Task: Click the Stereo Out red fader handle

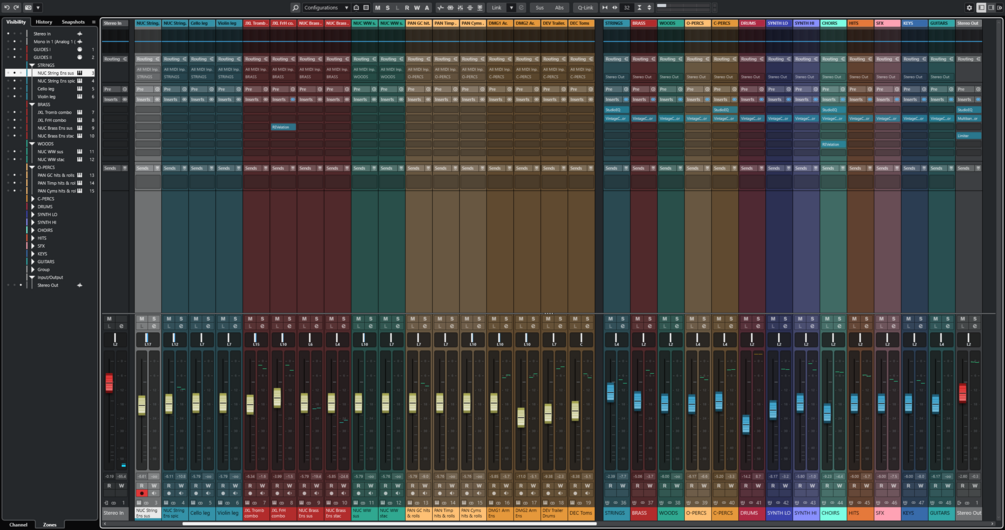Action: coord(962,393)
